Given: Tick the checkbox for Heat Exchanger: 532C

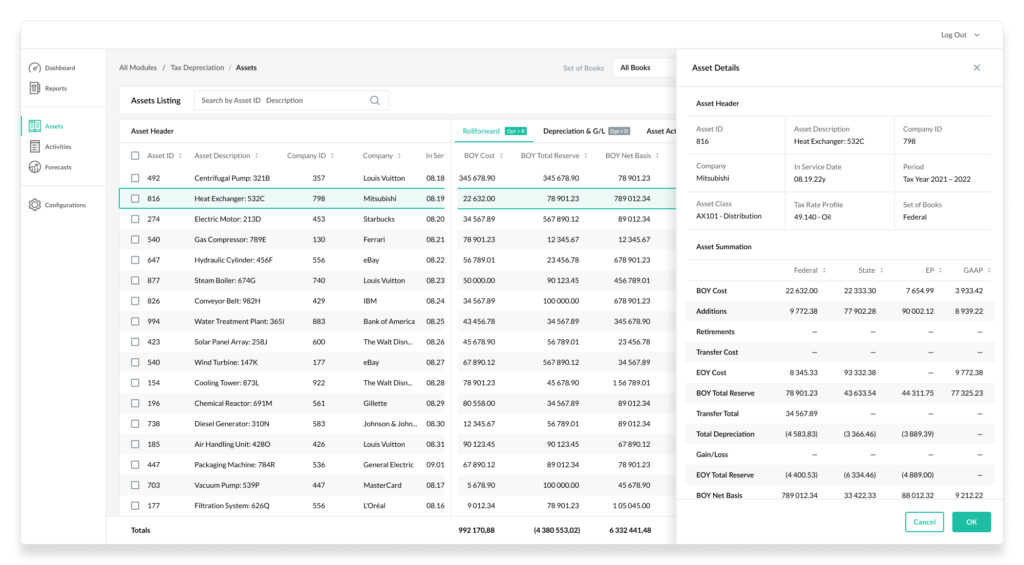Looking at the screenshot, I should (135, 198).
